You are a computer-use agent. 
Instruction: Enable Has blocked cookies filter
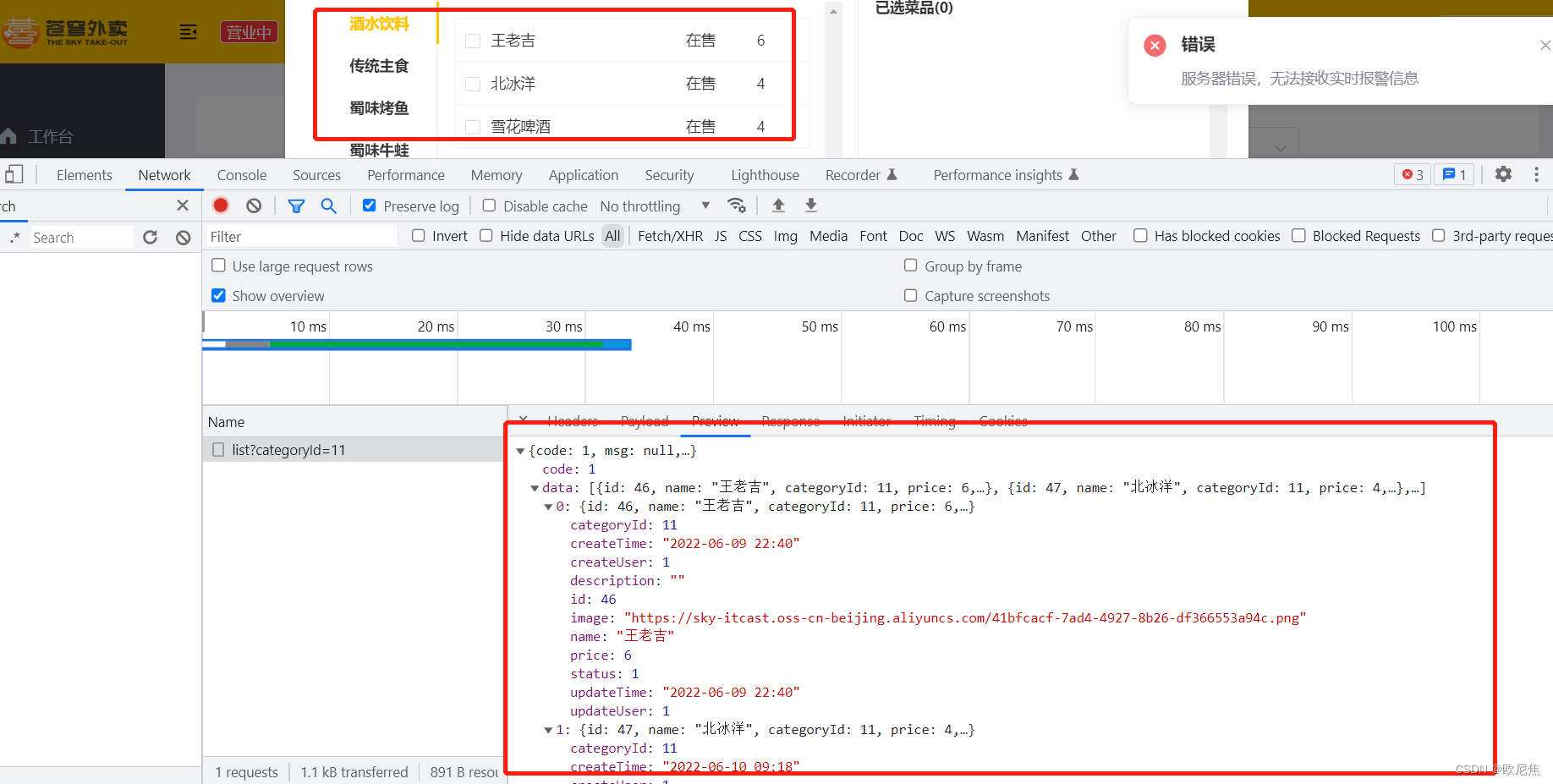(1140, 236)
